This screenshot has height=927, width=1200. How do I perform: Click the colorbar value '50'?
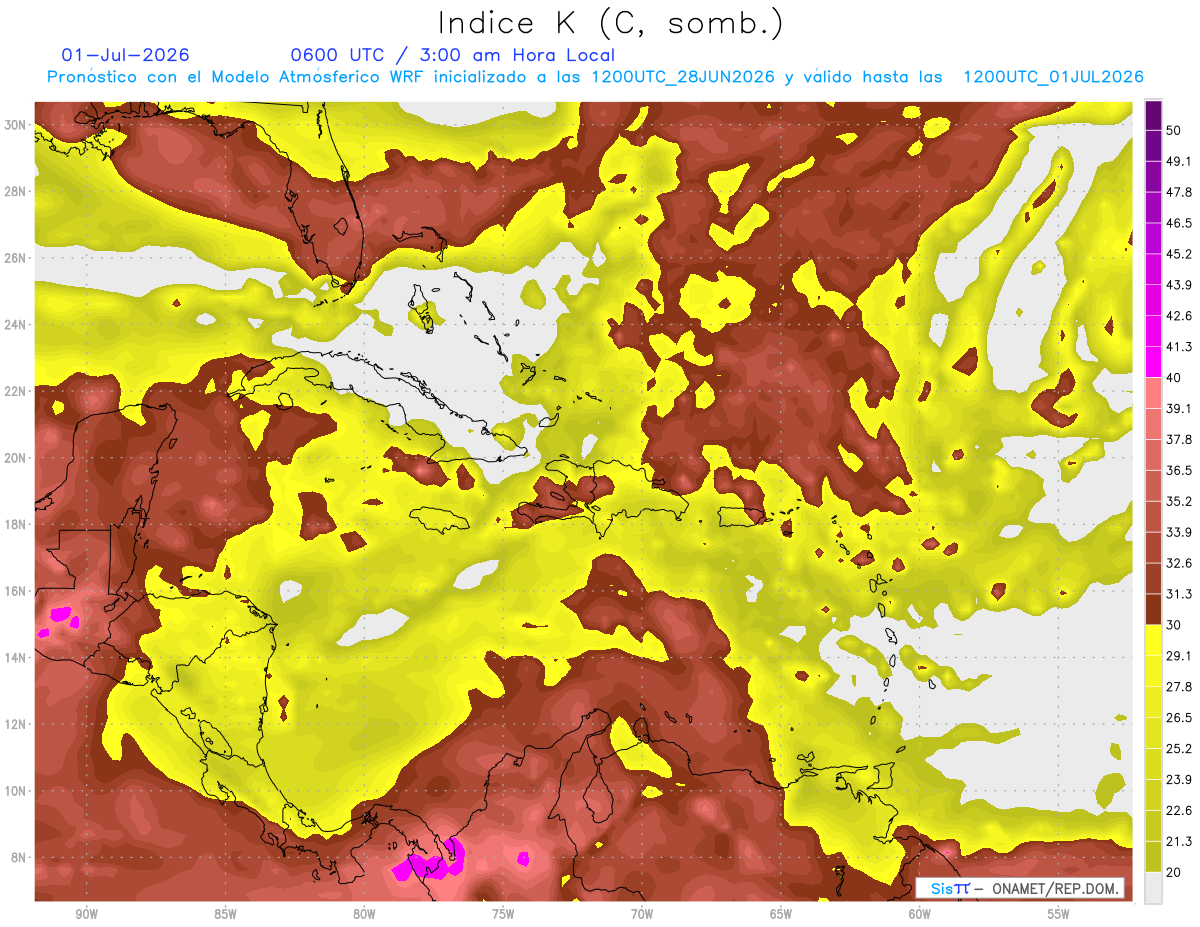click(1174, 130)
